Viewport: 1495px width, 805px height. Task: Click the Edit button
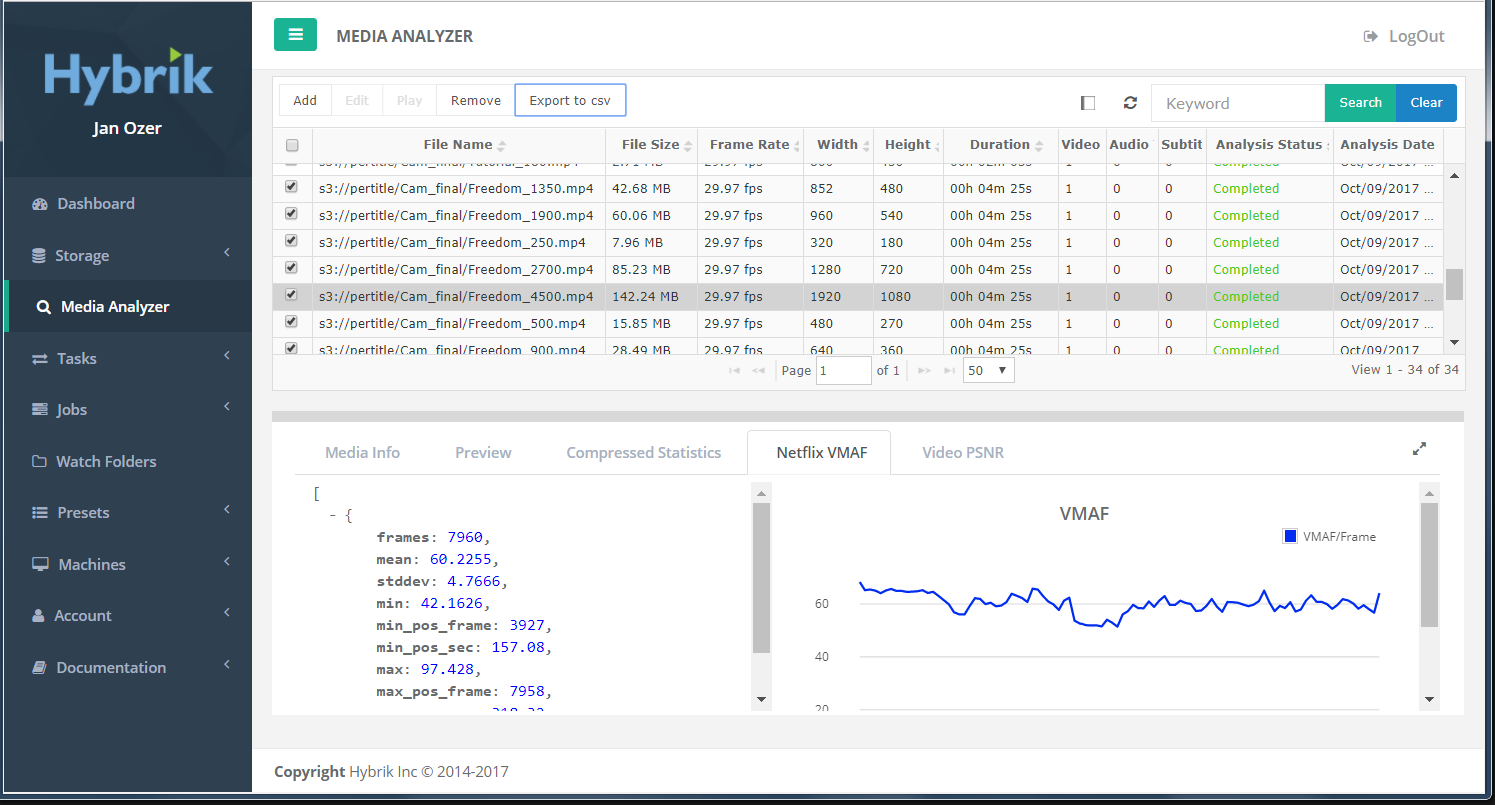point(357,101)
